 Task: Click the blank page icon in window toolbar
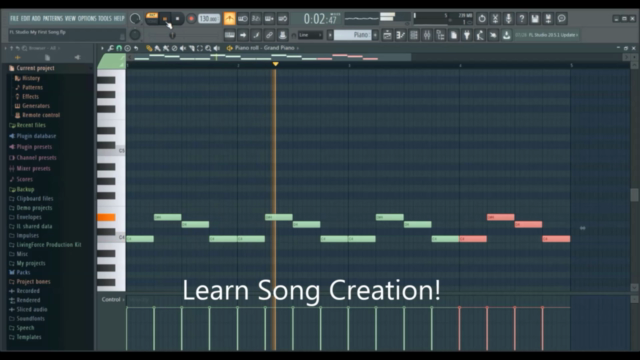click(453, 35)
